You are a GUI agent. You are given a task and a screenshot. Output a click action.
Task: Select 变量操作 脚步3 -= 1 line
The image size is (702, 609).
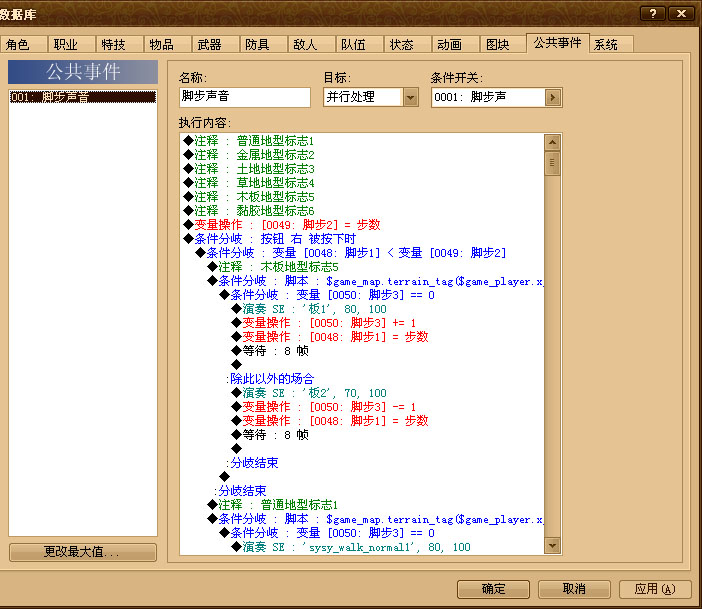324,407
